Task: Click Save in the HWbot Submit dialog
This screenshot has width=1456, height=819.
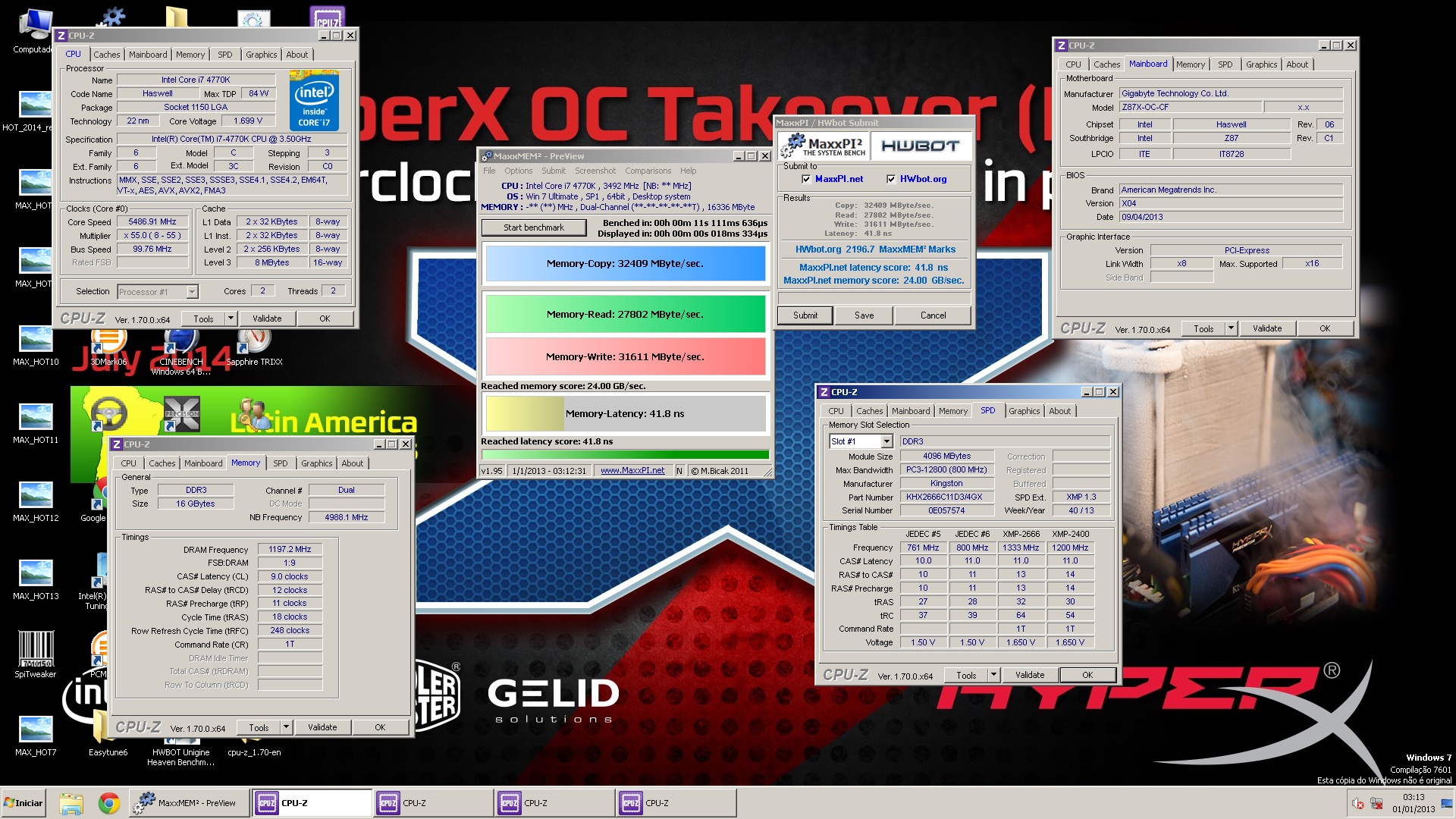Action: [864, 315]
